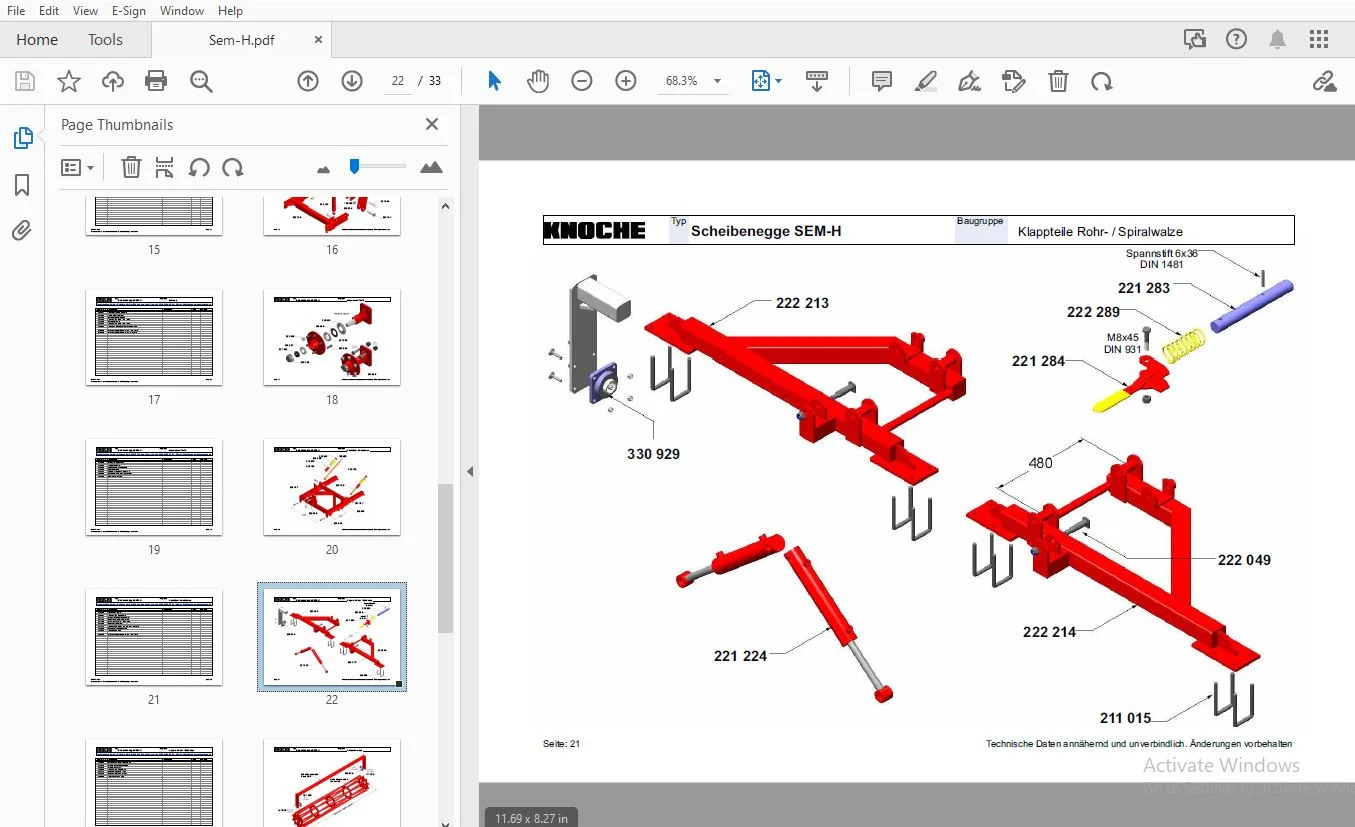Close the Page Thumbnails panel
This screenshot has width=1355, height=827.
pyautogui.click(x=432, y=124)
